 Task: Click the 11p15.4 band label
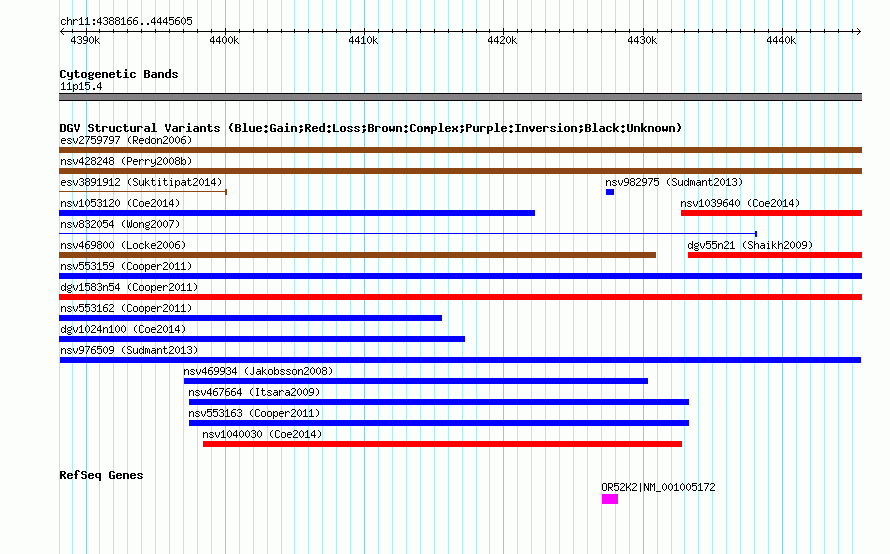coord(81,86)
